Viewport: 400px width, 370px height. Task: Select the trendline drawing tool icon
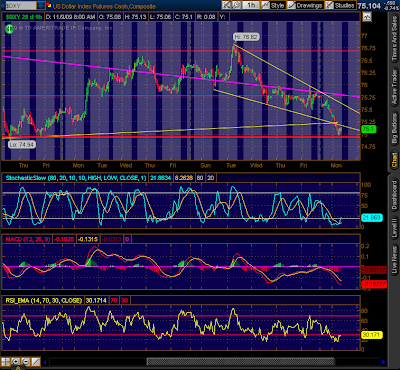[x=36, y=362]
